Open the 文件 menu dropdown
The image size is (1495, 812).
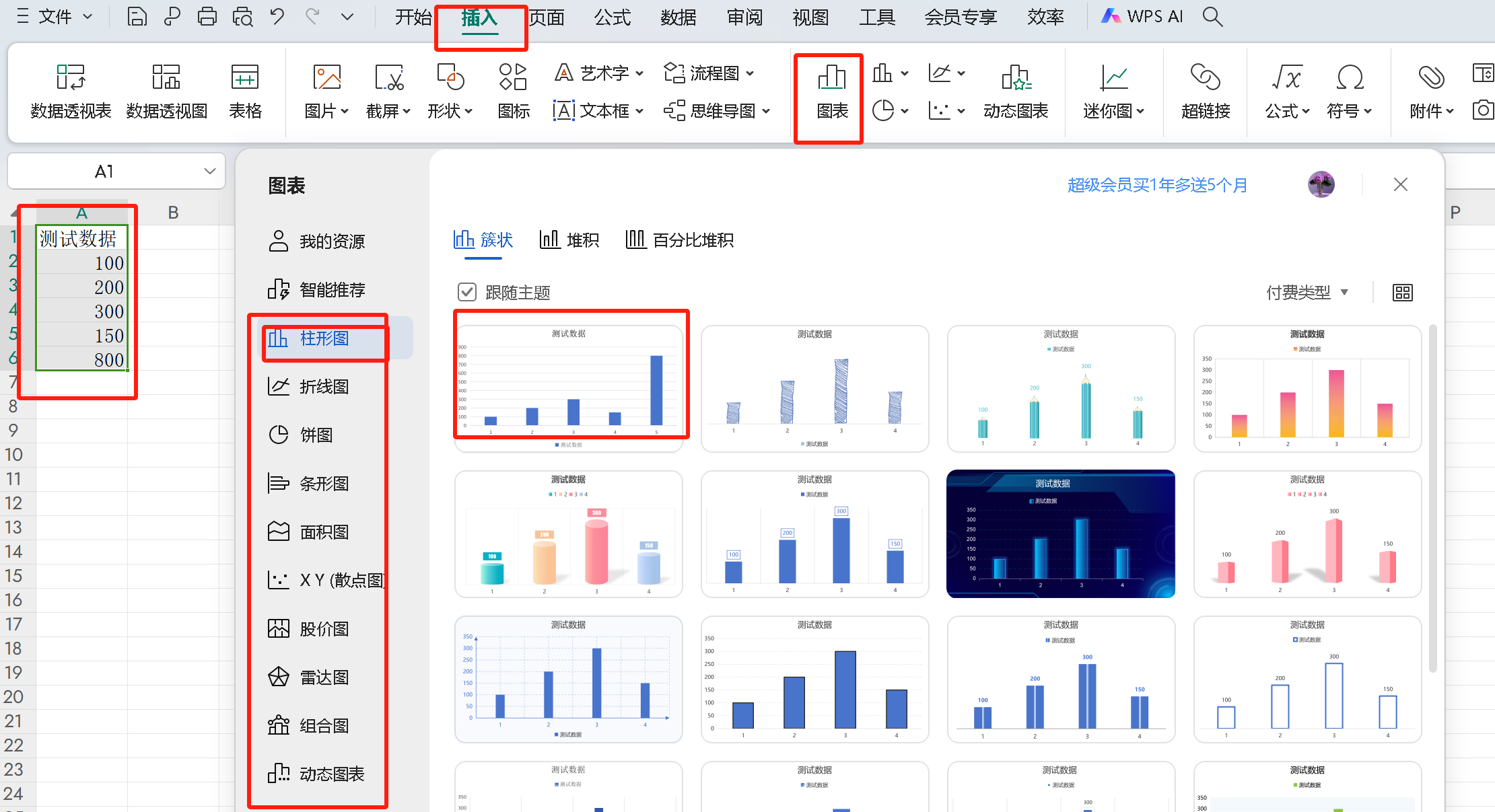(x=55, y=16)
